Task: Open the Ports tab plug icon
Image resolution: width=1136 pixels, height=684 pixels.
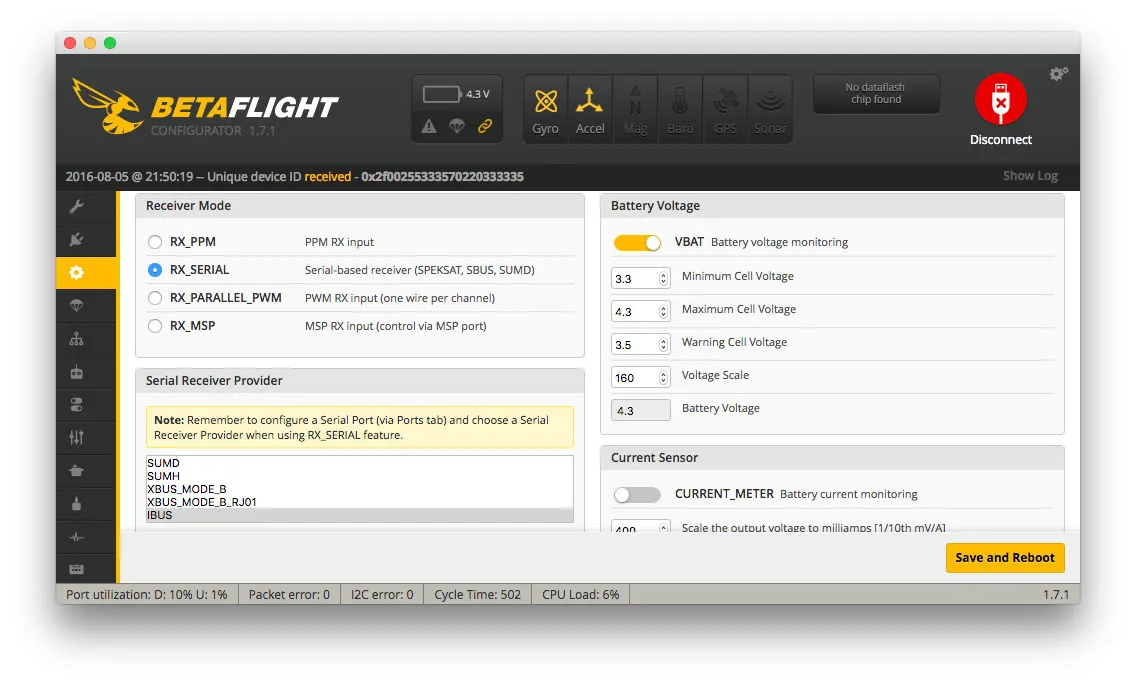Action: coord(77,240)
